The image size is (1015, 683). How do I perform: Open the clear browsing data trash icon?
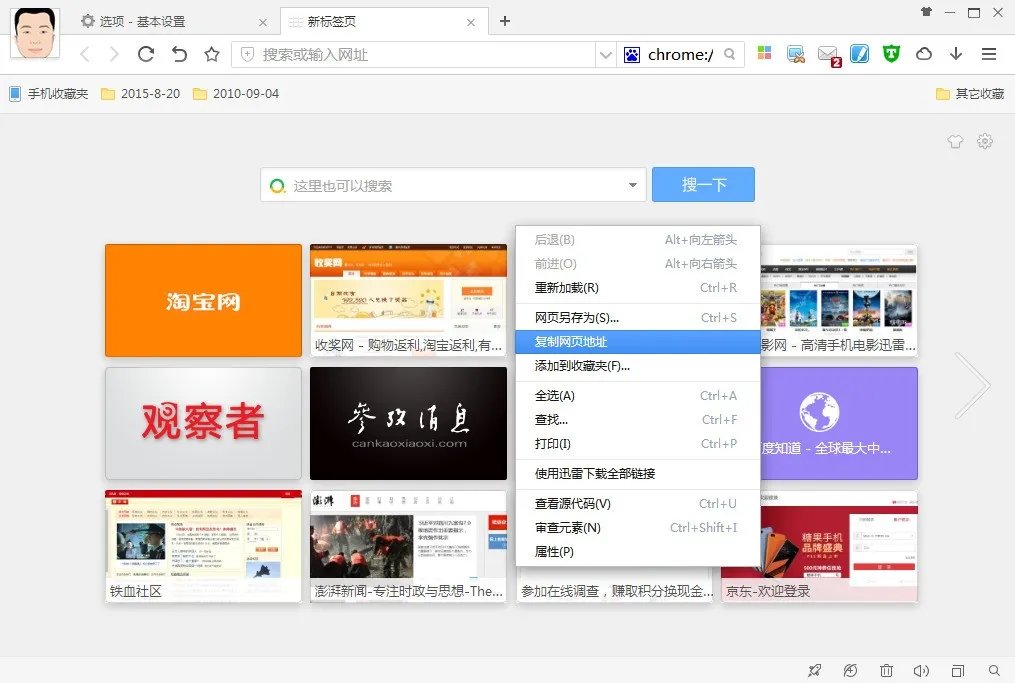(x=885, y=670)
